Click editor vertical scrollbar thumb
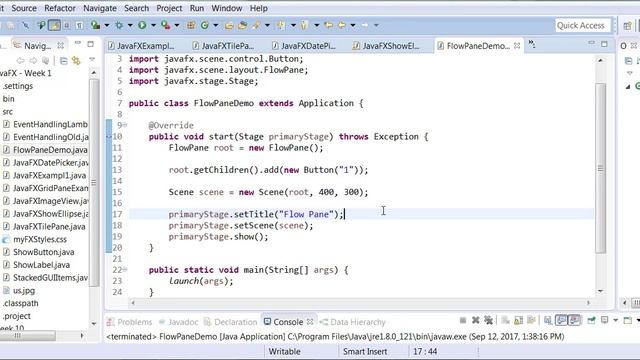Screen dimensions: 640x360 (x=600, y=168)
